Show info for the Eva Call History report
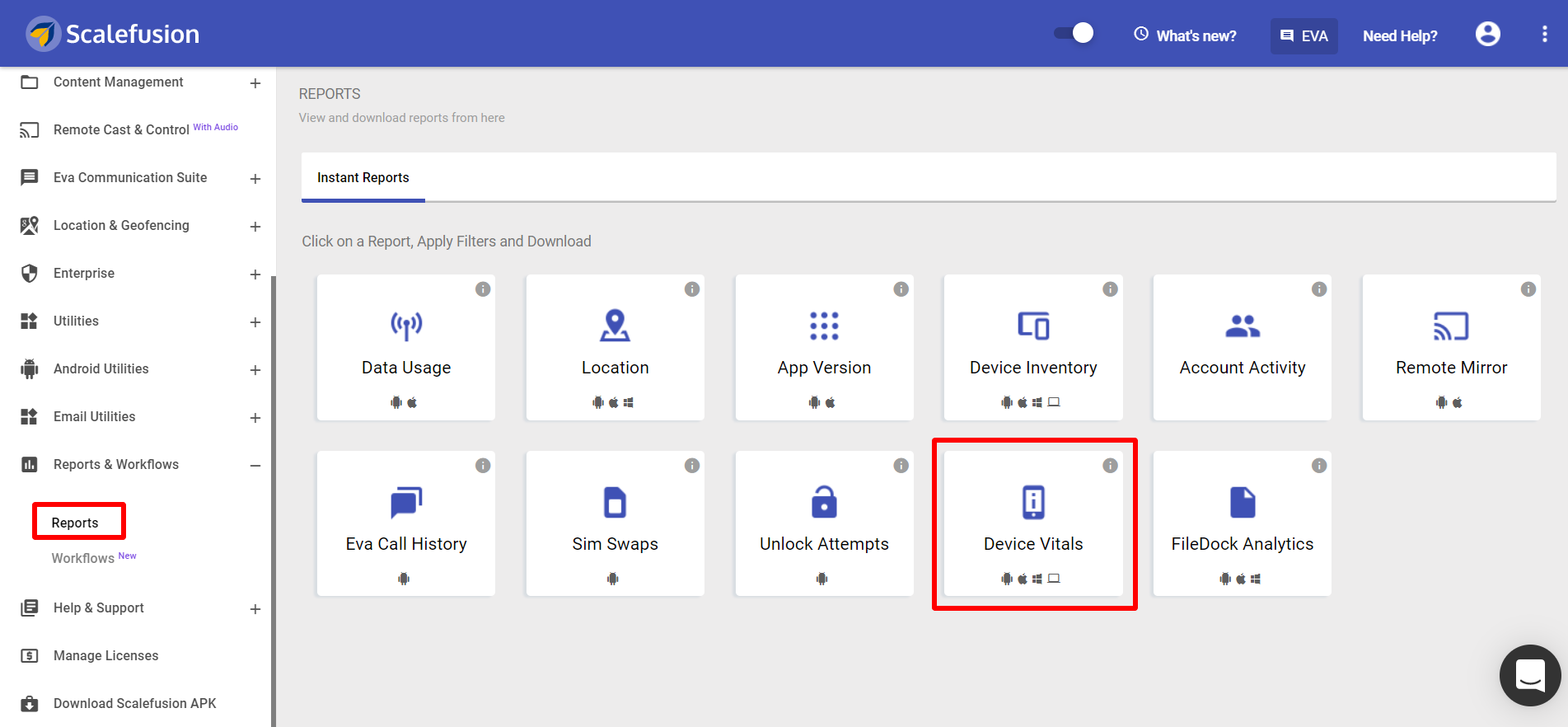The width and height of the screenshot is (1568, 727). point(483,466)
